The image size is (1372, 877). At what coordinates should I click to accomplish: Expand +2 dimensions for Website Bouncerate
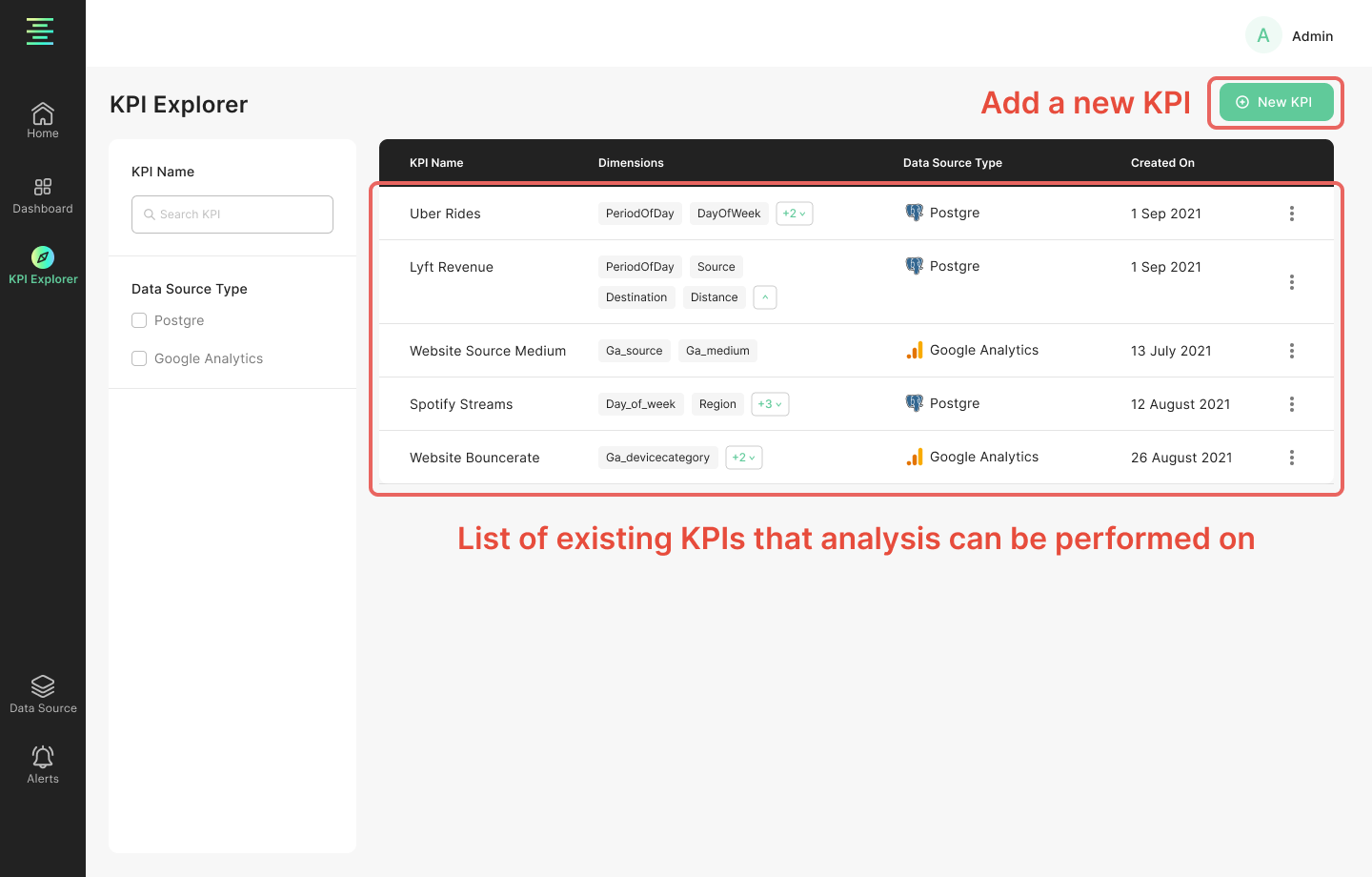point(744,458)
